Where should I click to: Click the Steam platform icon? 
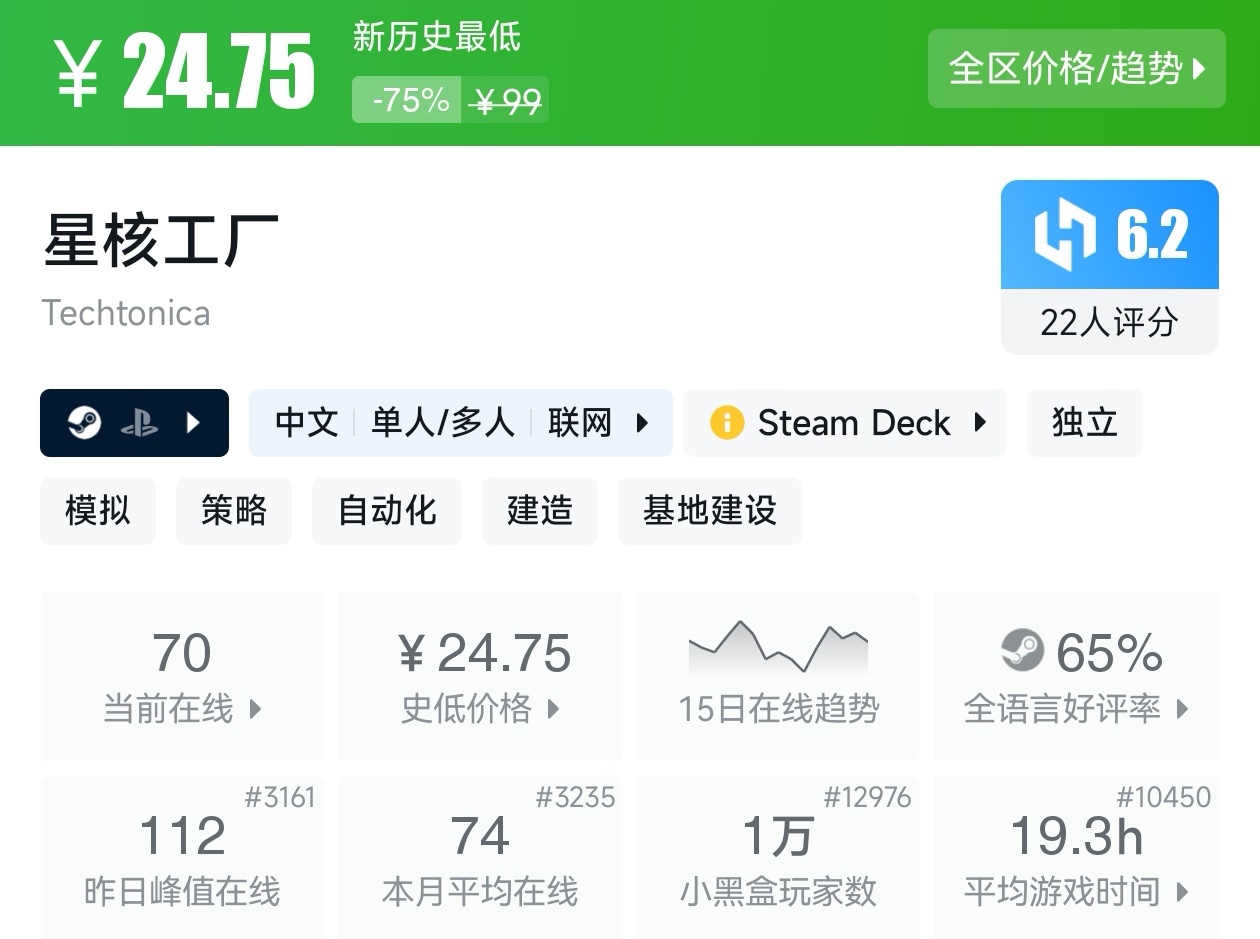coord(84,423)
